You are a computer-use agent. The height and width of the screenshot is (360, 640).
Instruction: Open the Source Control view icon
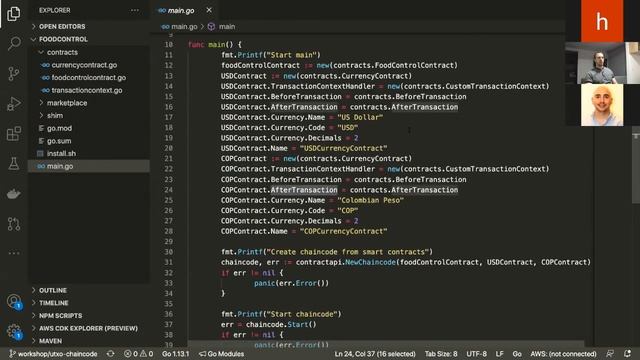[x=13, y=73]
